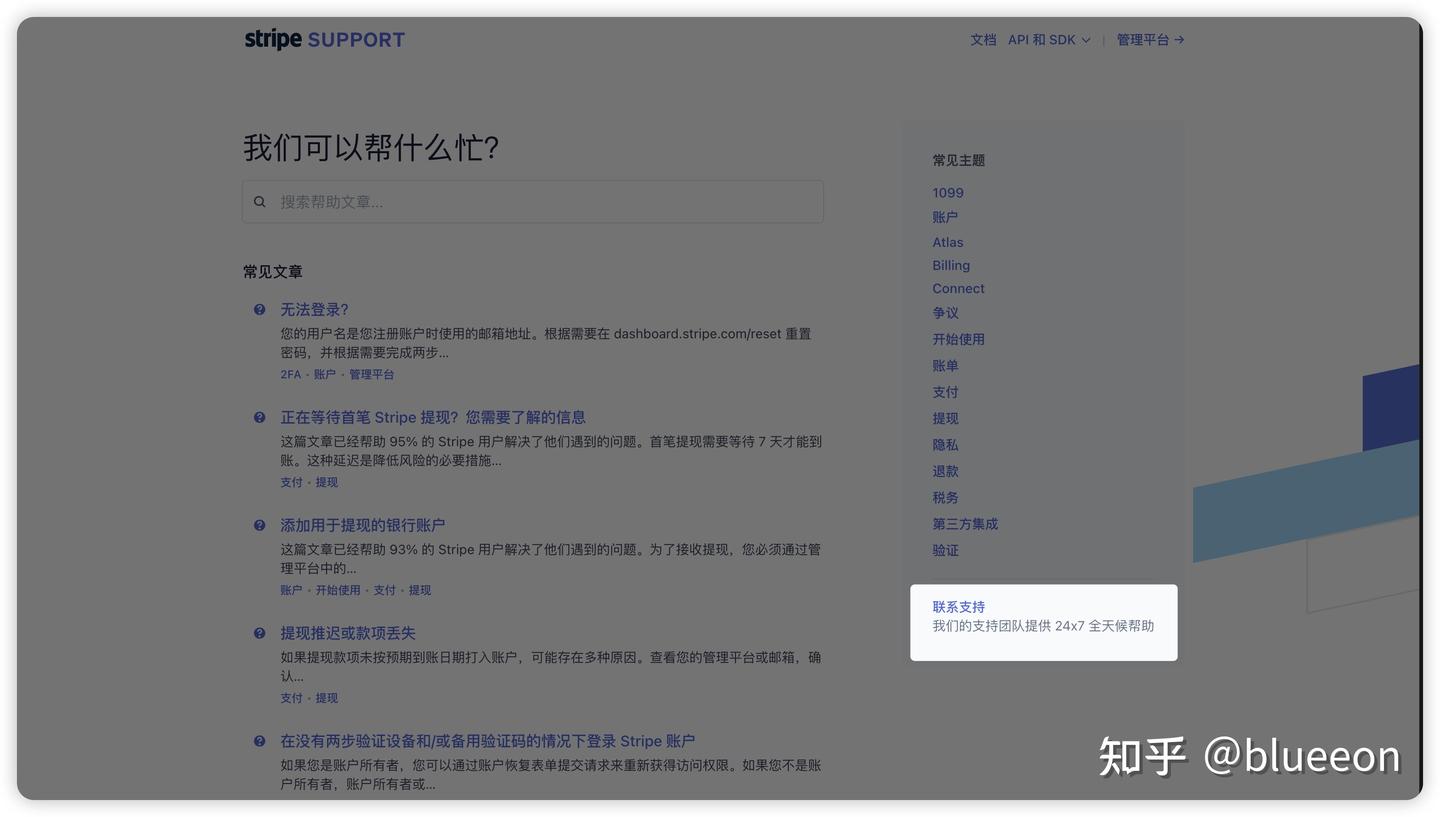Select the 提现 topic in the sidebar
This screenshot has height=817, width=1440.
pyautogui.click(x=945, y=418)
